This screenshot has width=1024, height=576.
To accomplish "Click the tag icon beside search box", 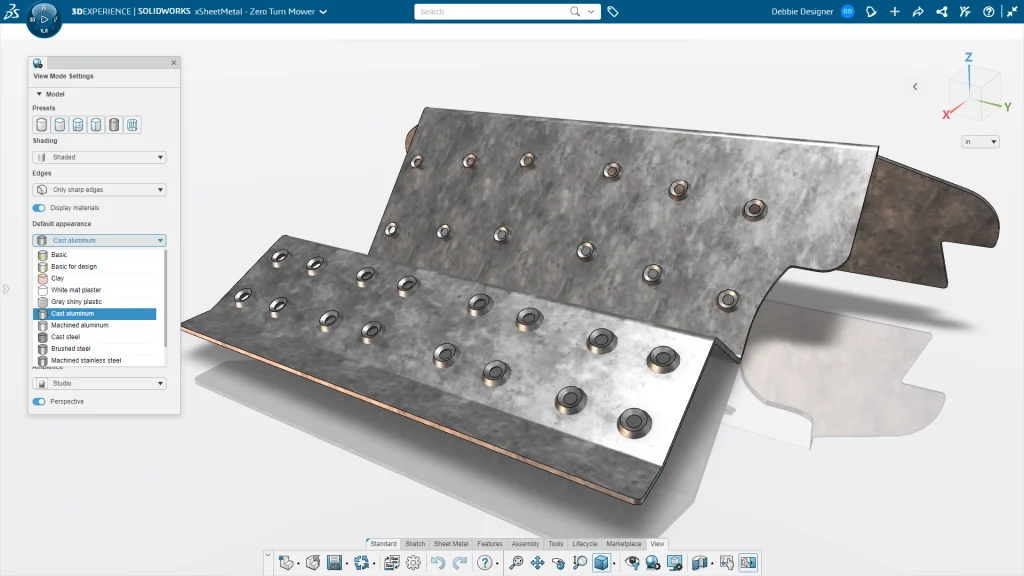I will click(x=613, y=12).
